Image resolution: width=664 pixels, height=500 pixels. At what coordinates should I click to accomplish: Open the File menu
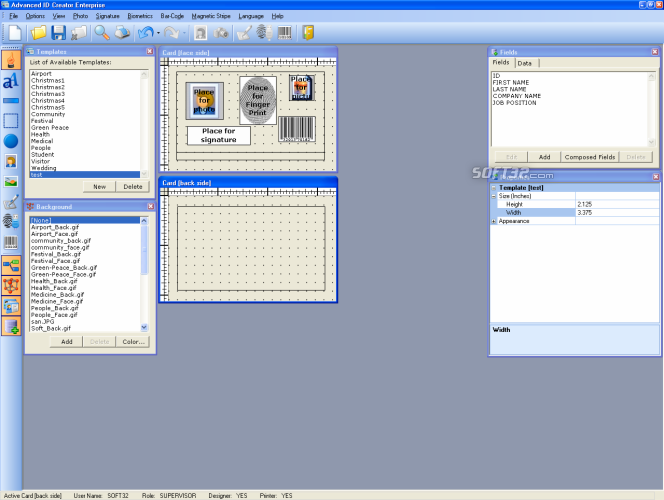tap(14, 16)
